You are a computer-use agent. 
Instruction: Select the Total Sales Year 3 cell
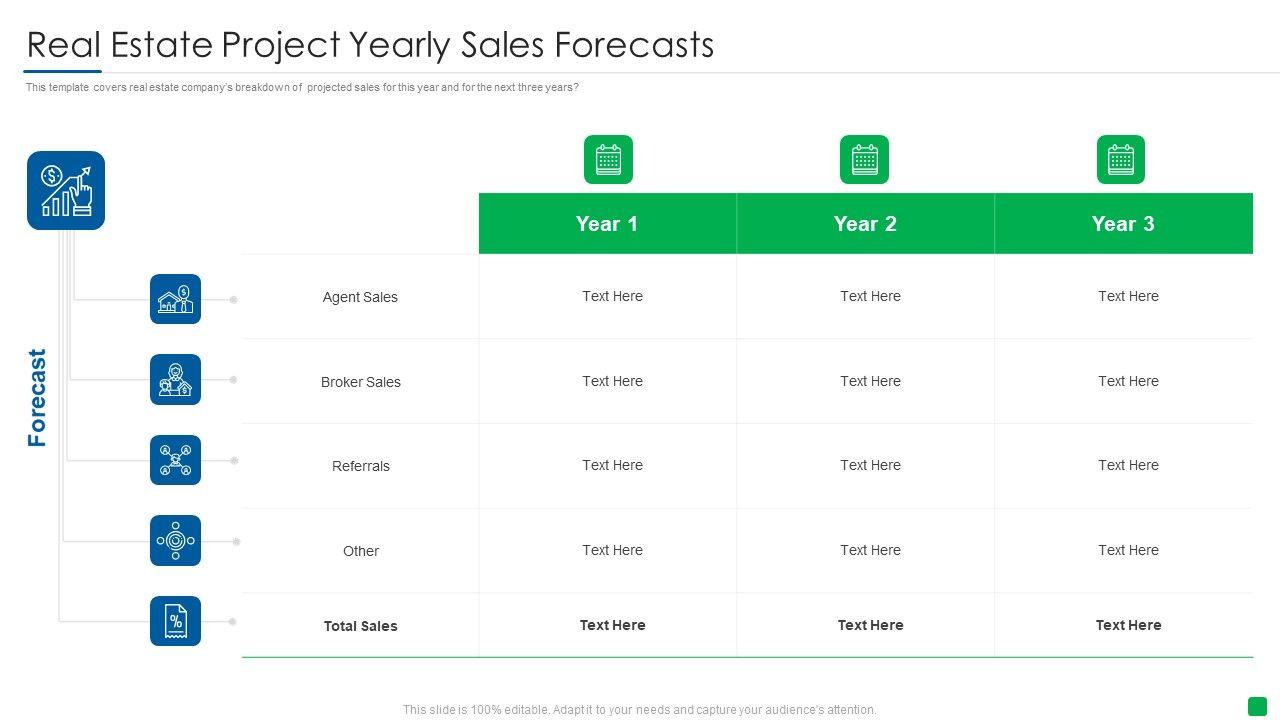(1128, 625)
